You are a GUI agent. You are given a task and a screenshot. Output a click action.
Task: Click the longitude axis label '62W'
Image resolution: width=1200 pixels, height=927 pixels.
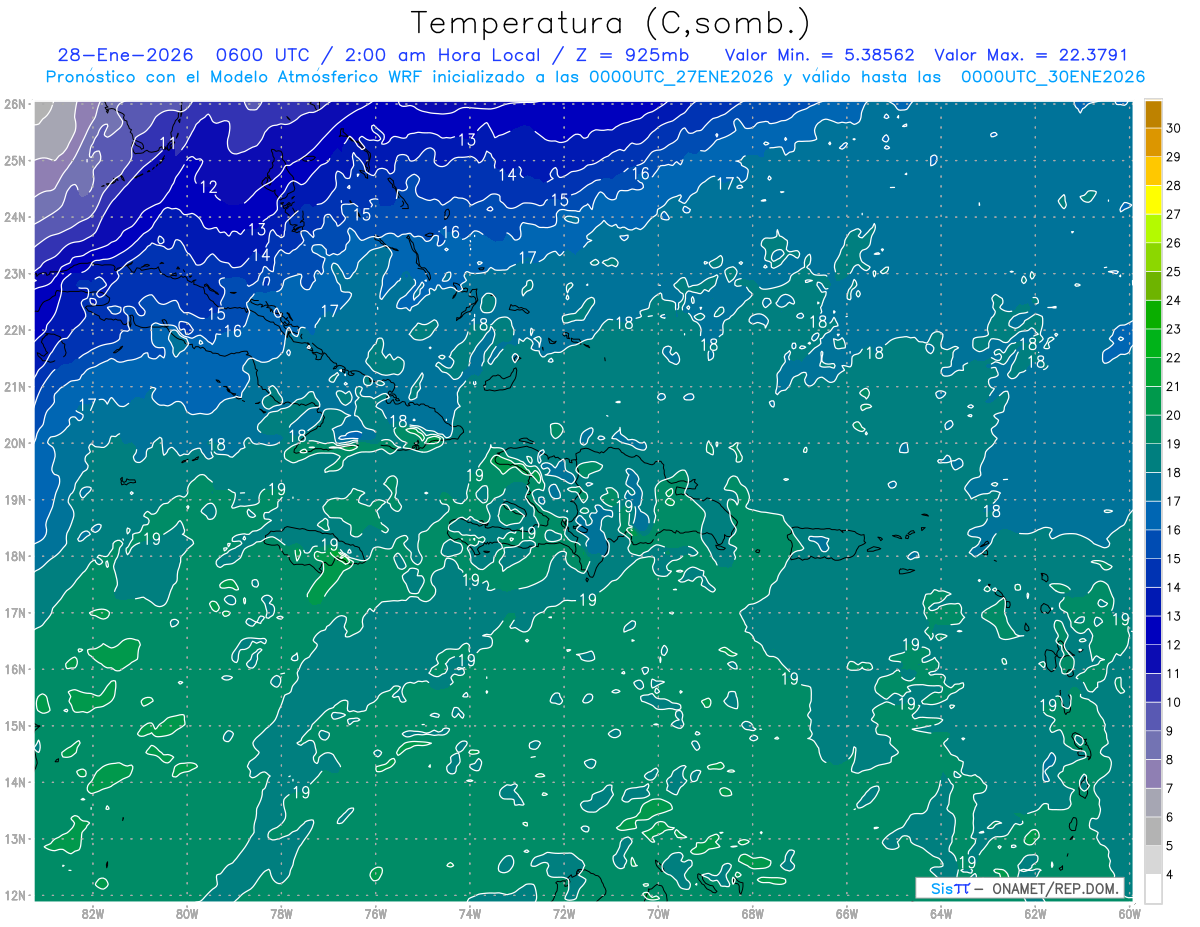coord(1036,912)
